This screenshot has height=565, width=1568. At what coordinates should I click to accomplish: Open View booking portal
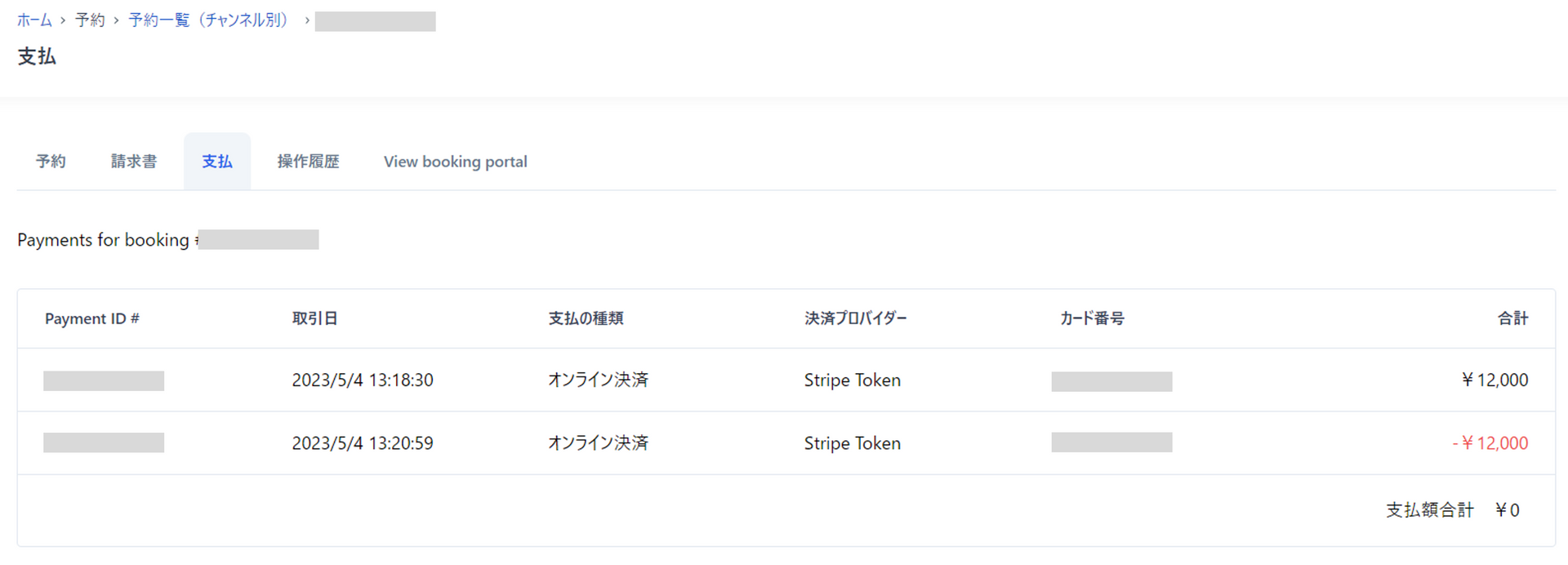(x=455, y=161)
